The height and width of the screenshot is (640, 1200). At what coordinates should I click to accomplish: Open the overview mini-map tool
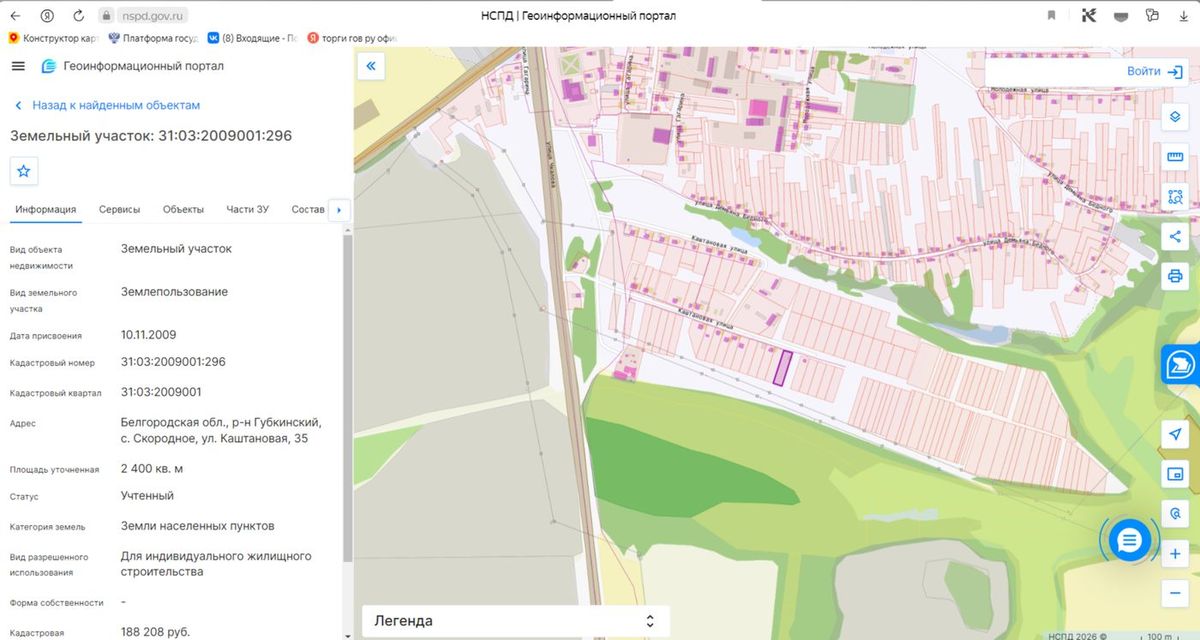click(1176, 474)
